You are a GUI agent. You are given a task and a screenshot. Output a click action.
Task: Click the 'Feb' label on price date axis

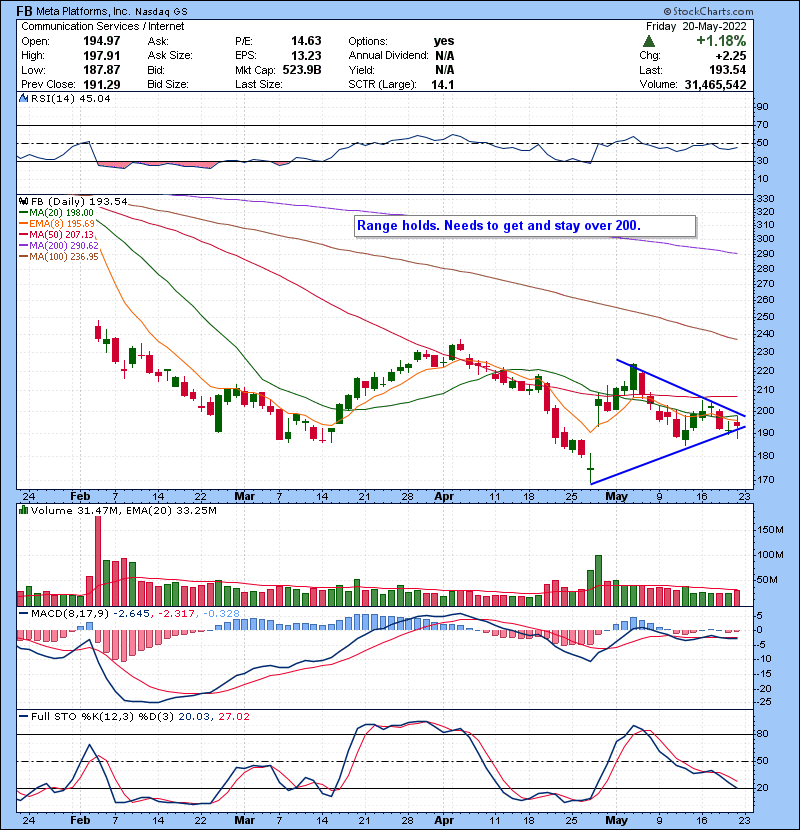pos(80,497)
